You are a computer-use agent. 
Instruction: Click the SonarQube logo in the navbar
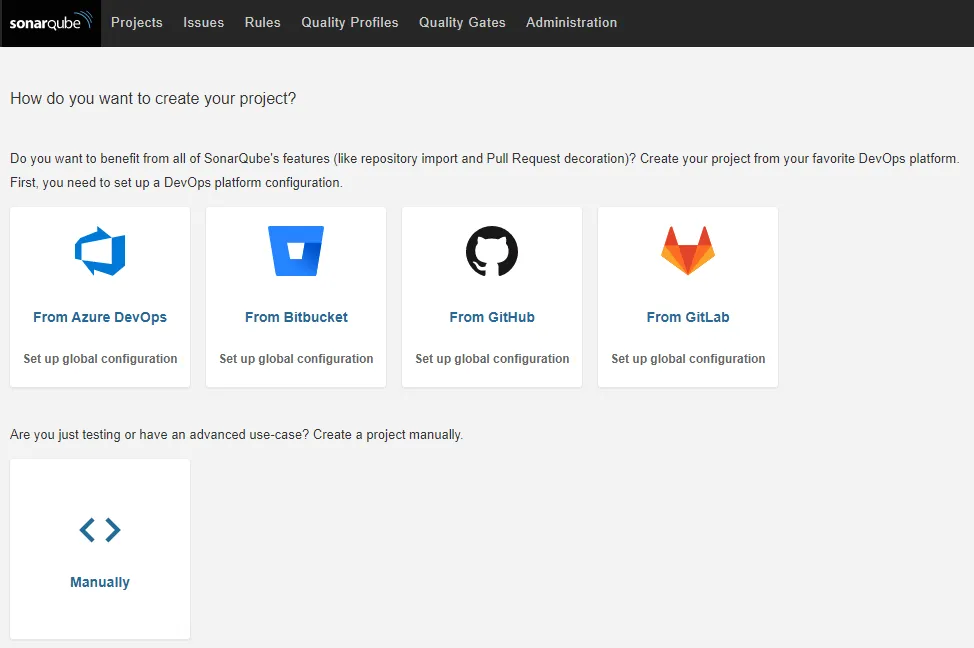point(50,22)
